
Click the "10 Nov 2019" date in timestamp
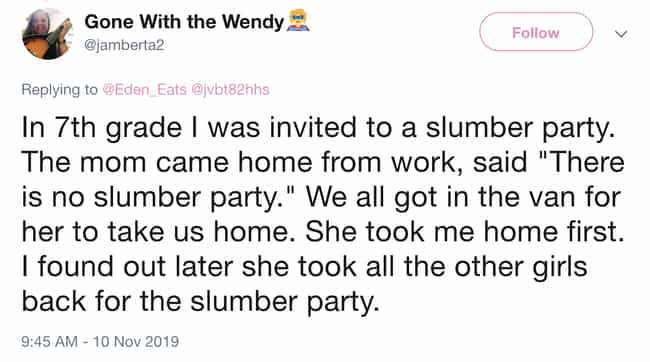coord(136,342)
